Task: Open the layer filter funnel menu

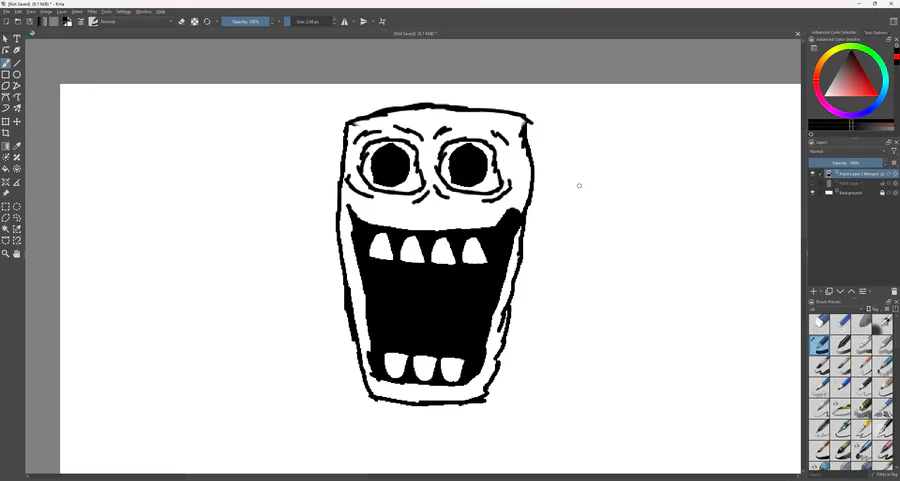Action: pos(894,152)
